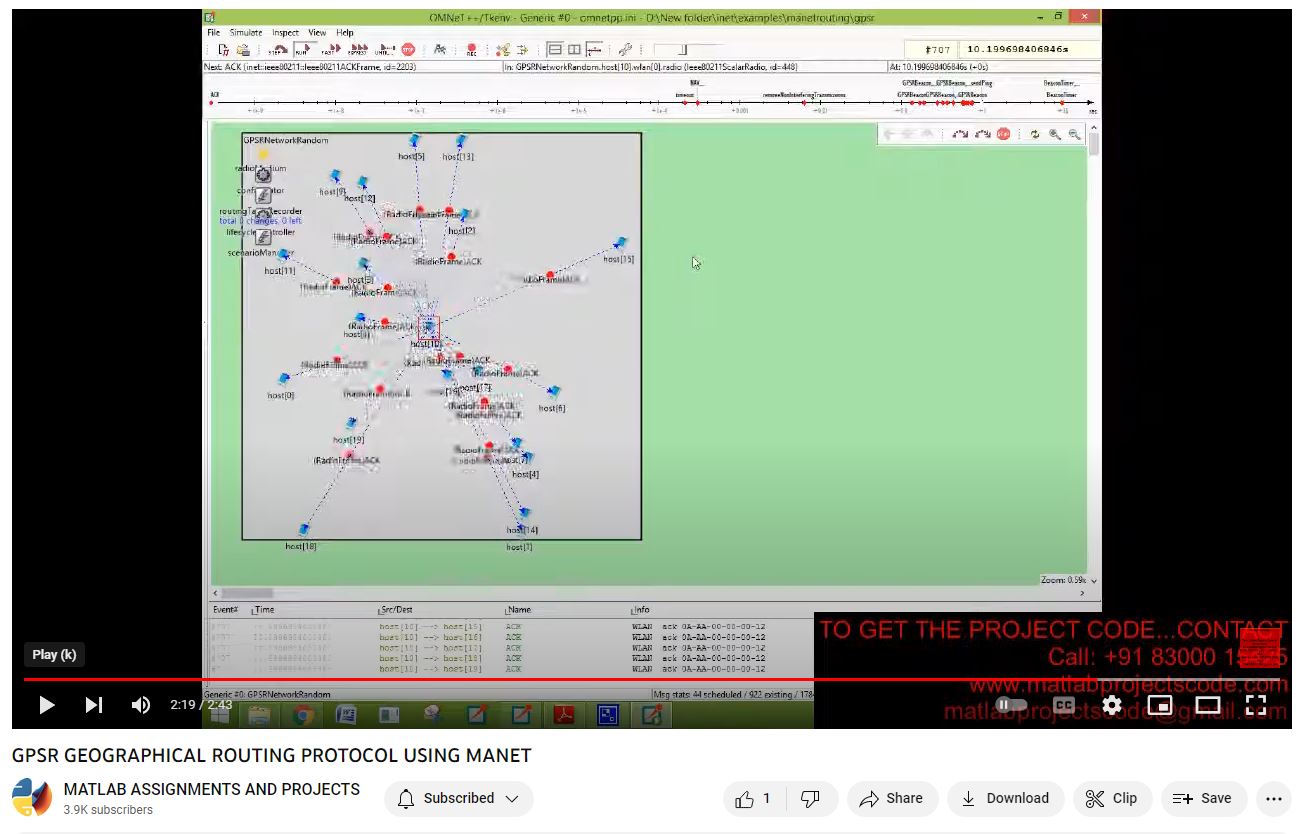Select the host[18] node in network

coord(304,530)
